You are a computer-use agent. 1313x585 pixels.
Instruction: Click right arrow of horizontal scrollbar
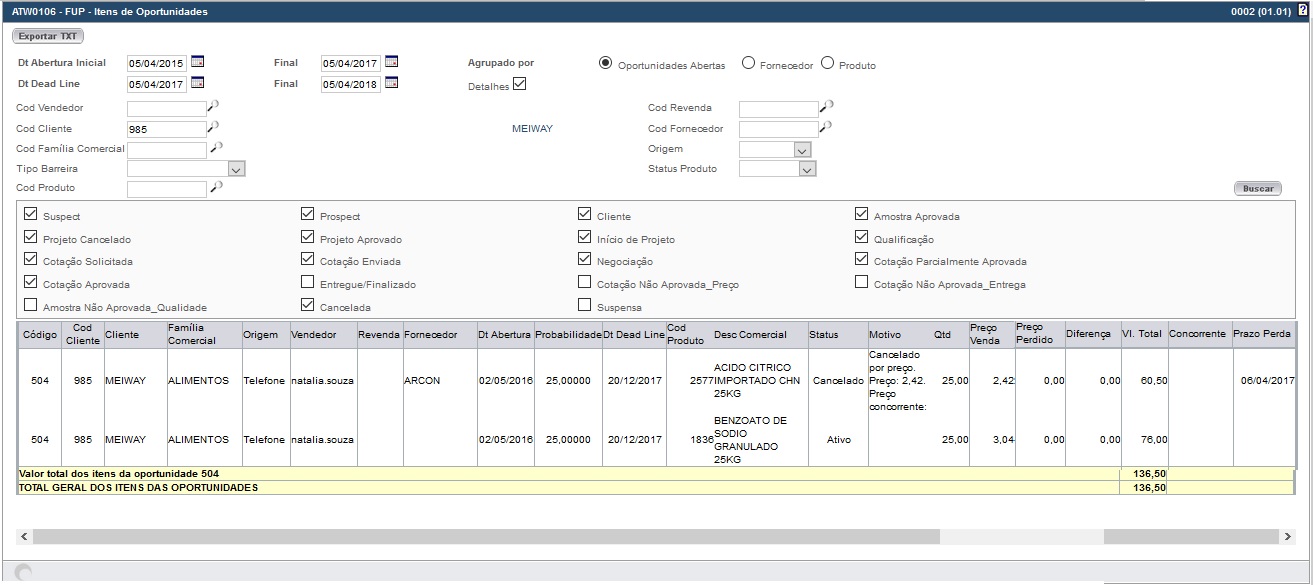tap(1288, 537)
